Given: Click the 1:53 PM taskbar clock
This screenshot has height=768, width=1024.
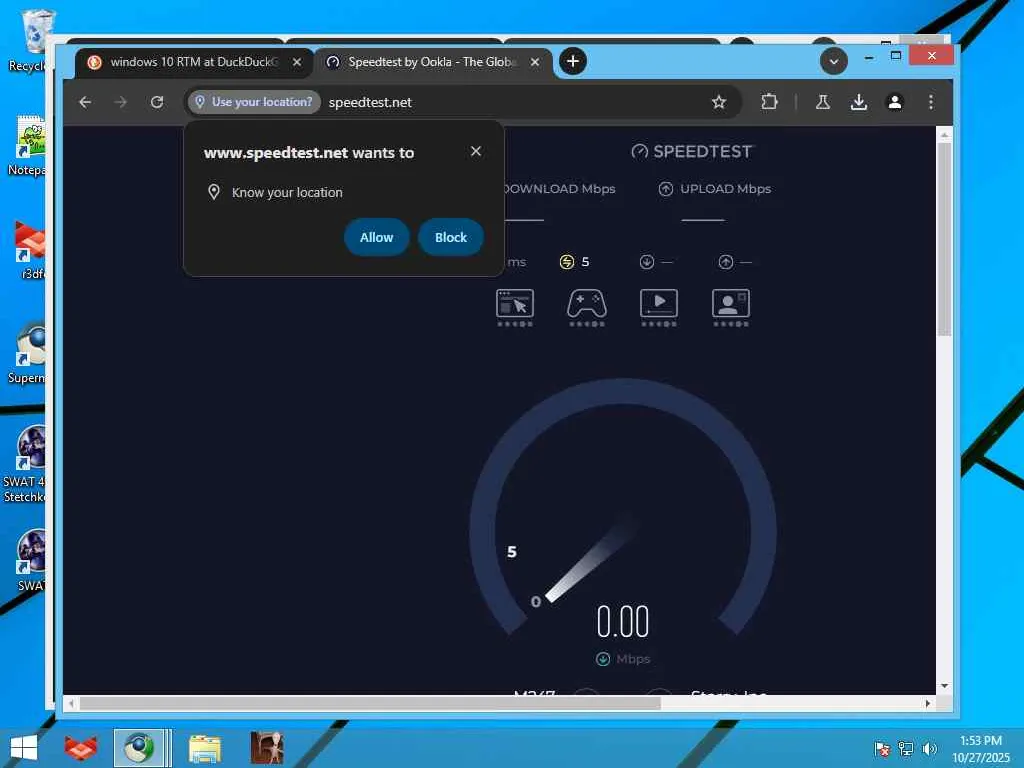Looking at the screenshot, I should (980, 741).
